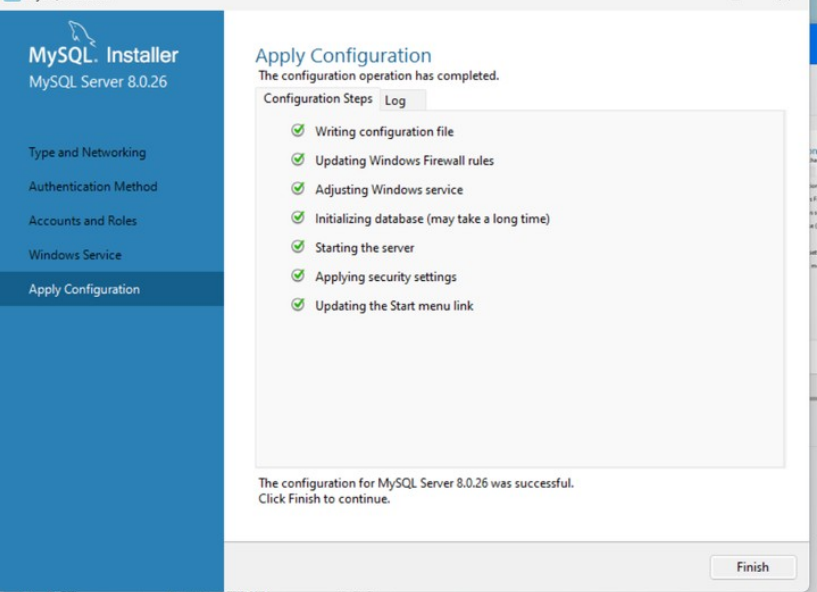Screen dimensions: 817x592
Task: Select Apply Configuration sidebar step
Action: [x=112, y=289]
